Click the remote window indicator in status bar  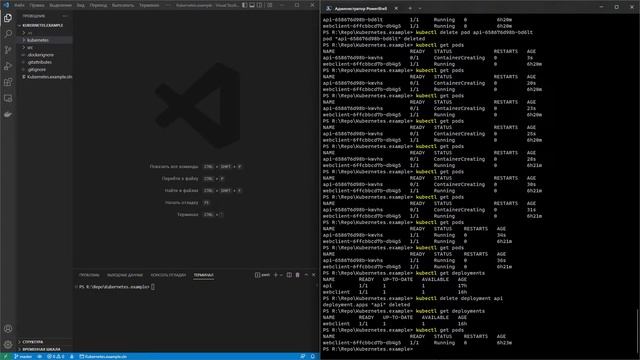5,356
